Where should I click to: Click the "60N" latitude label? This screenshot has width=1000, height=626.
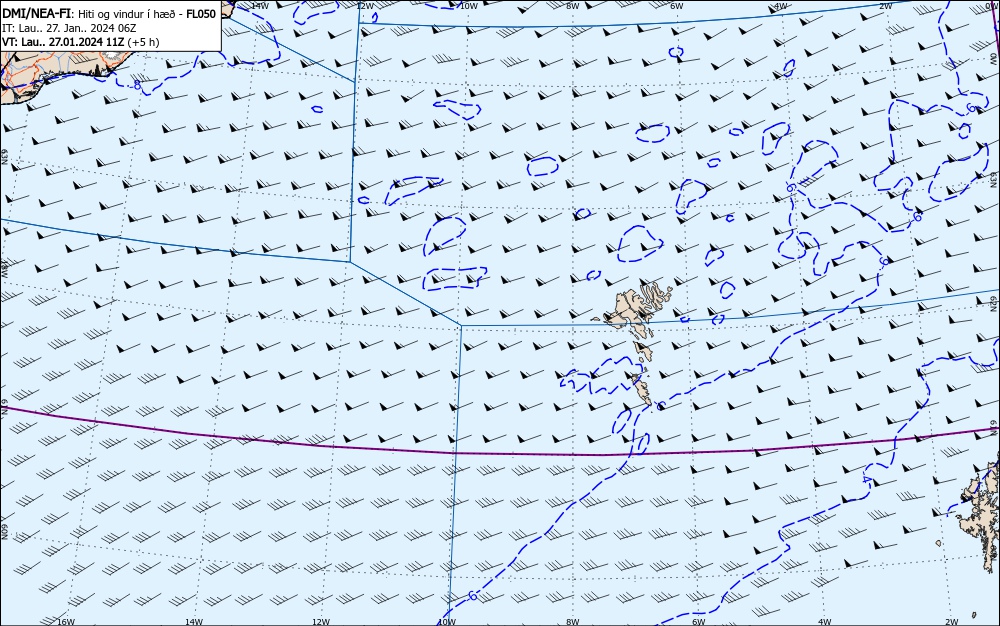click(x=4, y=532)
